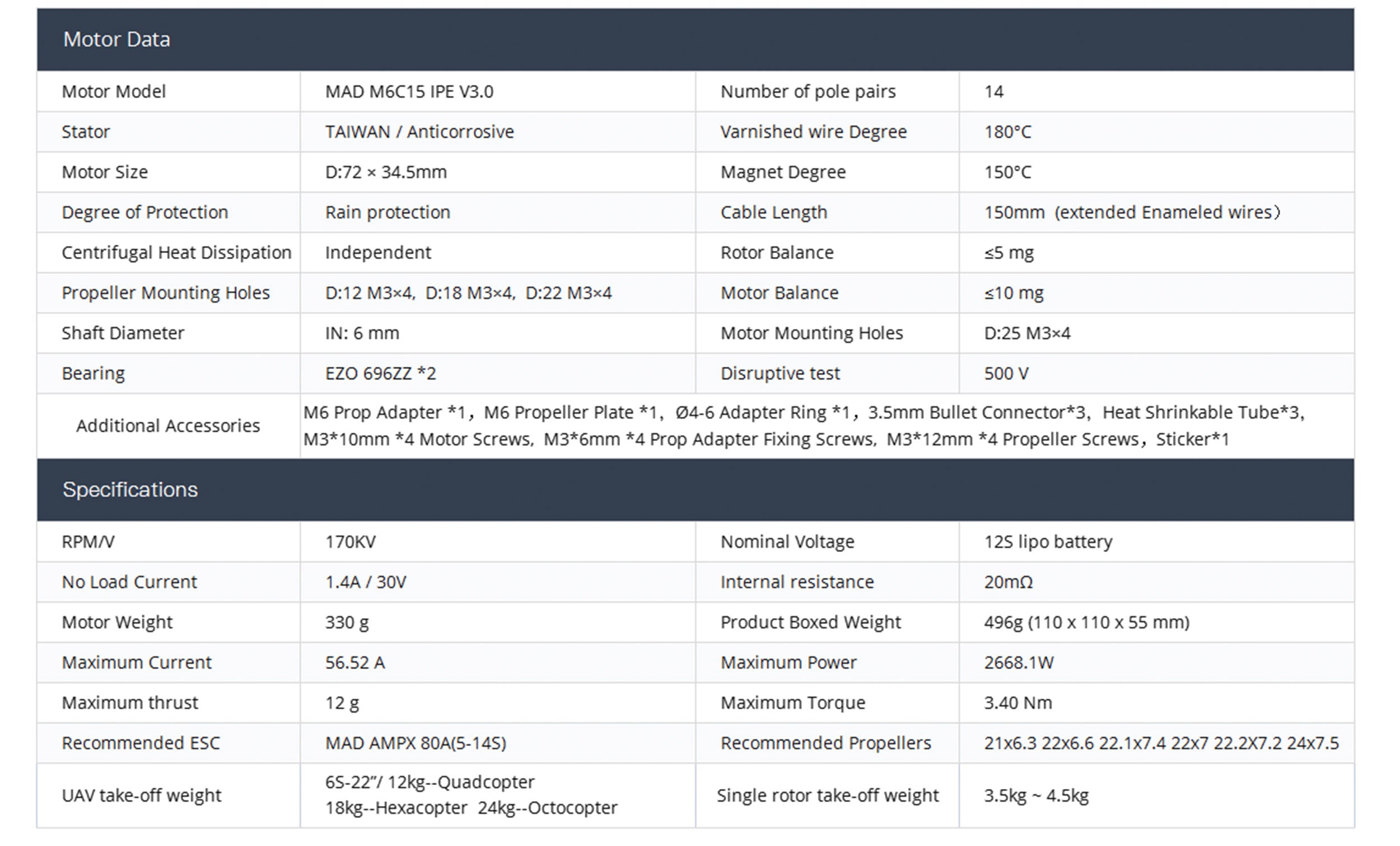
Task: Click the Motor Size value D:72 × 34.5mm
Action: [x=386, y=172]
